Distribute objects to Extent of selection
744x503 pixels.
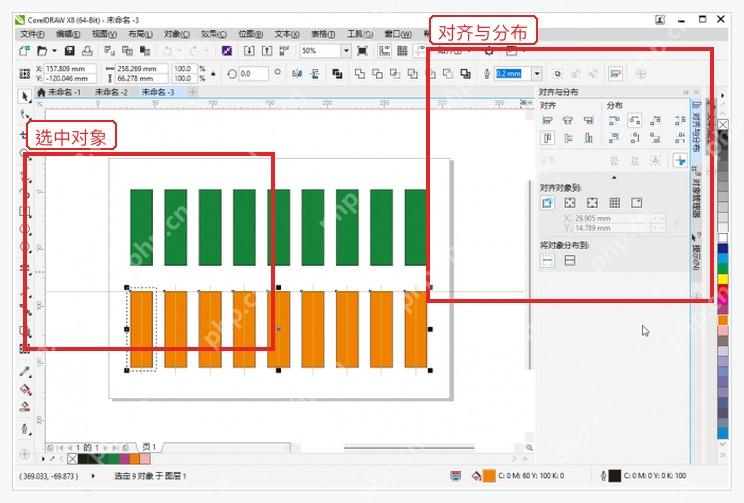[547, 260]
